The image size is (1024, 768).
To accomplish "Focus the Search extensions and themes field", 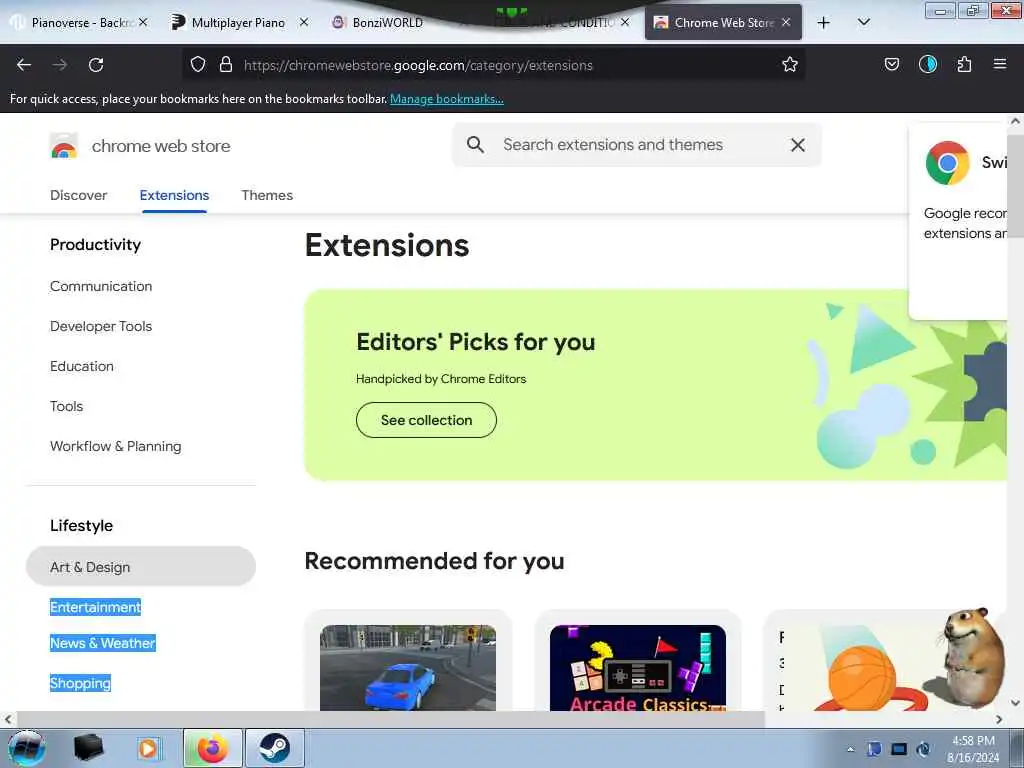I will pyautogui.click(x=637, y=145).
